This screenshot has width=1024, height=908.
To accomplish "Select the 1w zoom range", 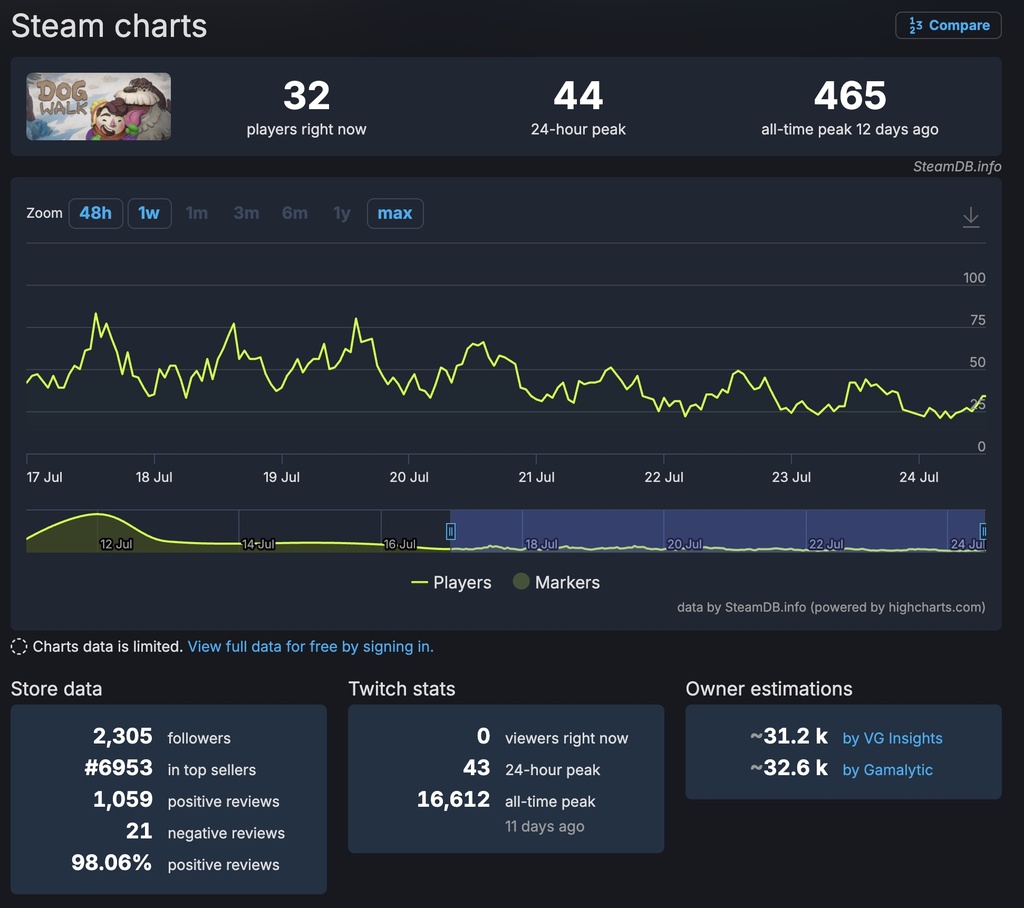I will click(x=149, y=213).
